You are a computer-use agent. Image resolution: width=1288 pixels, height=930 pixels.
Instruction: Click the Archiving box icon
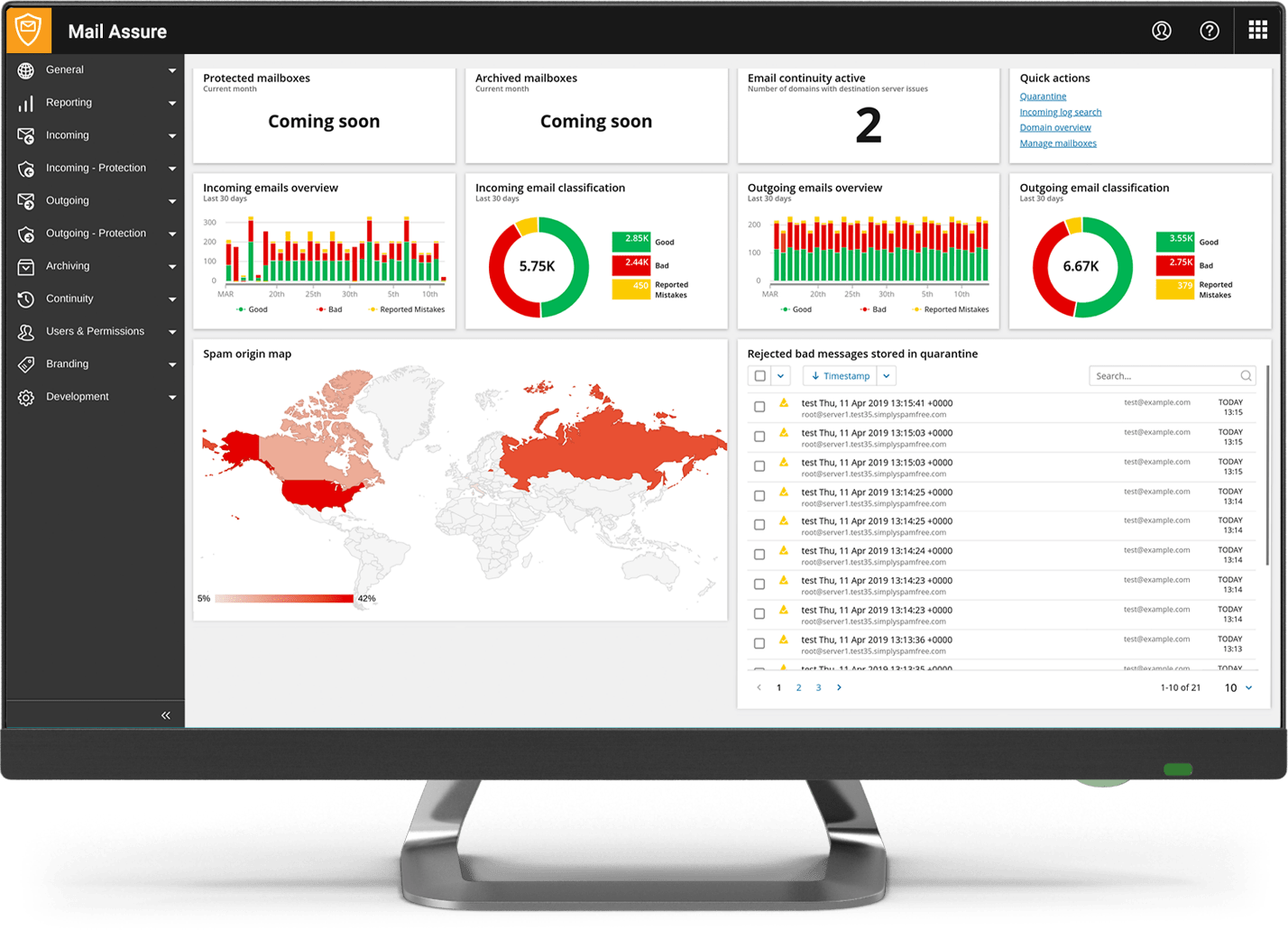pyautogui.click(x=26, y=265)
